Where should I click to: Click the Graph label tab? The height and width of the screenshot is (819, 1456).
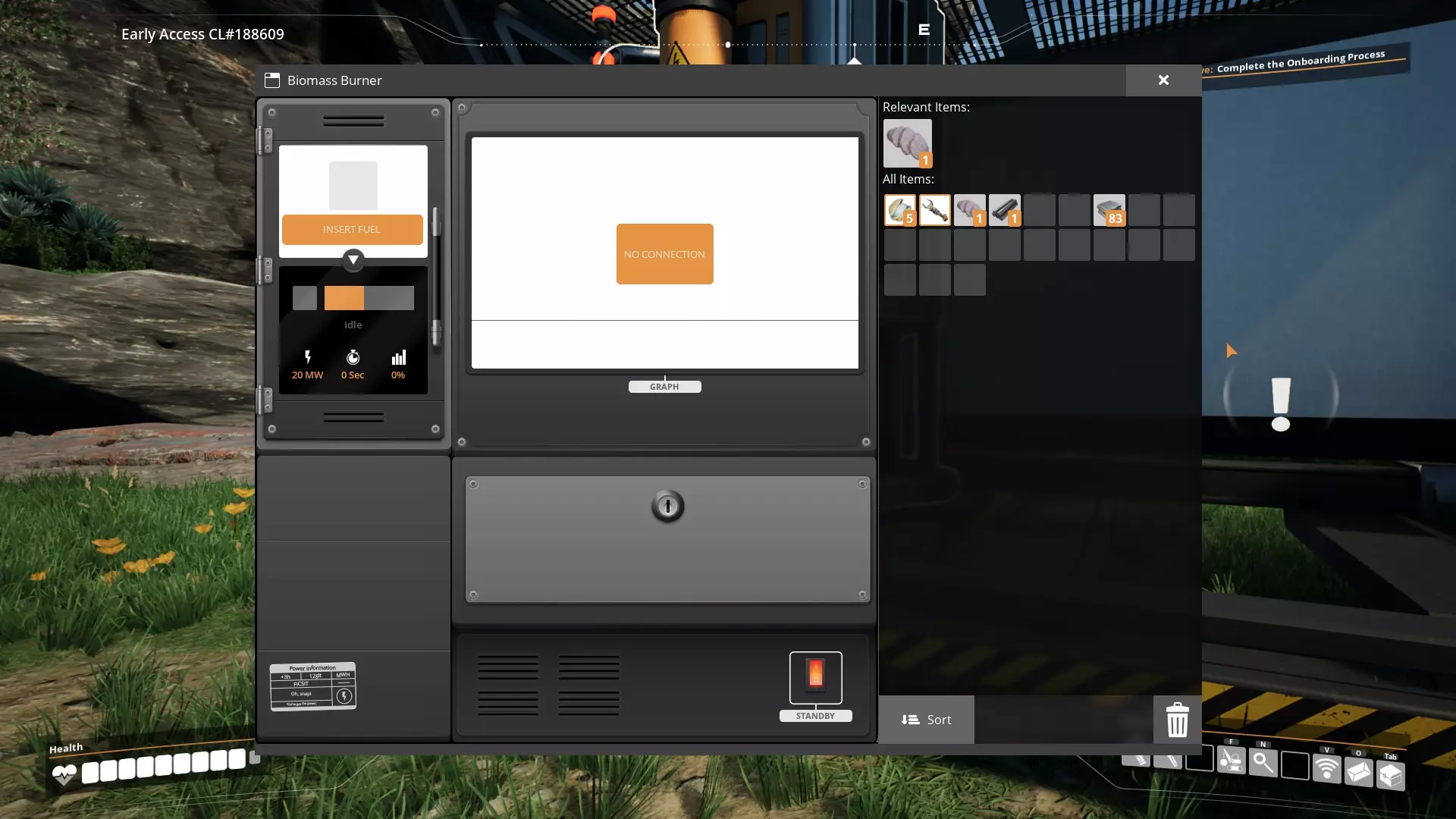[664, 387]
